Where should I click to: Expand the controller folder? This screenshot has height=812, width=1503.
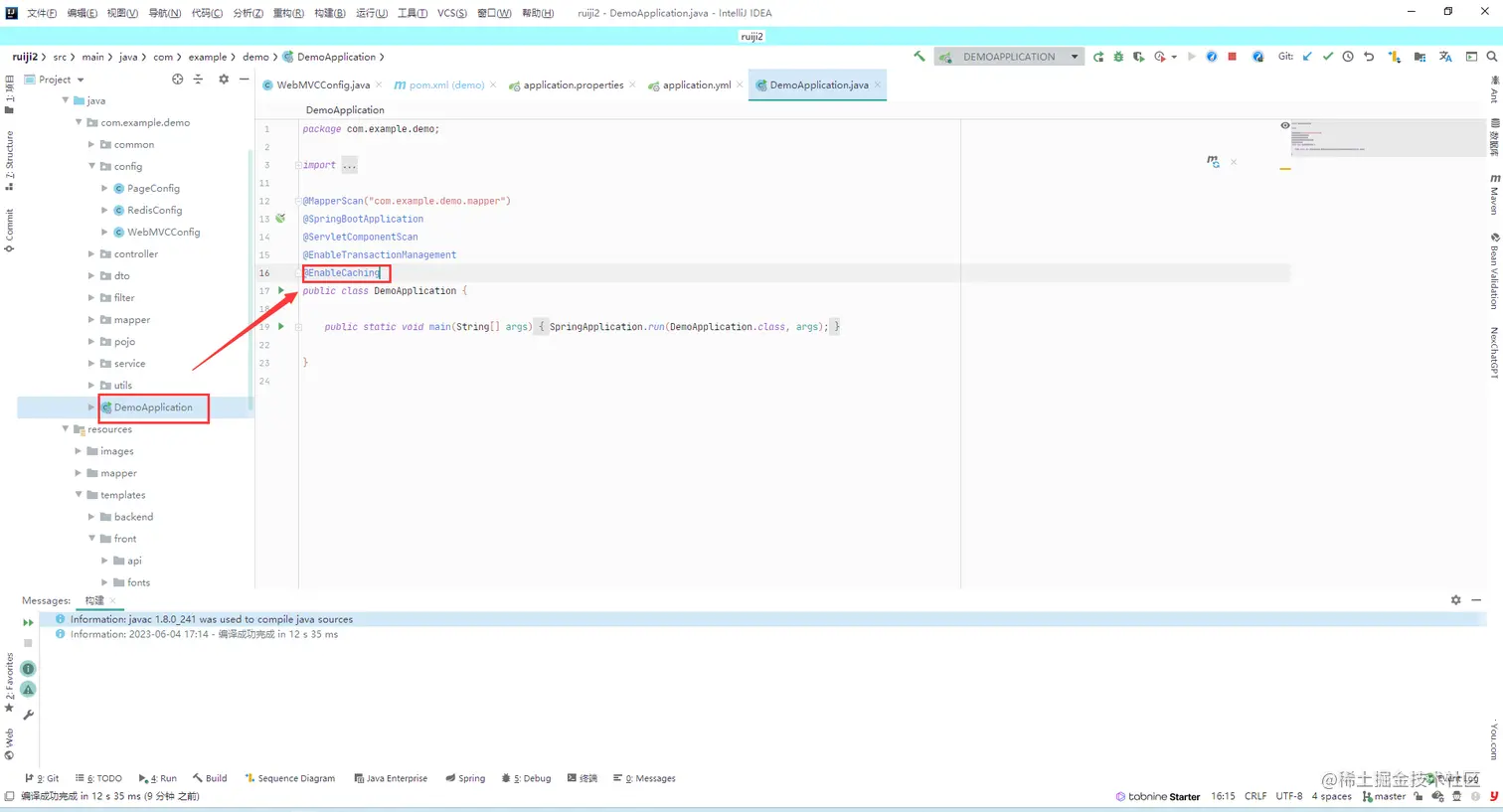click(91, 253)
